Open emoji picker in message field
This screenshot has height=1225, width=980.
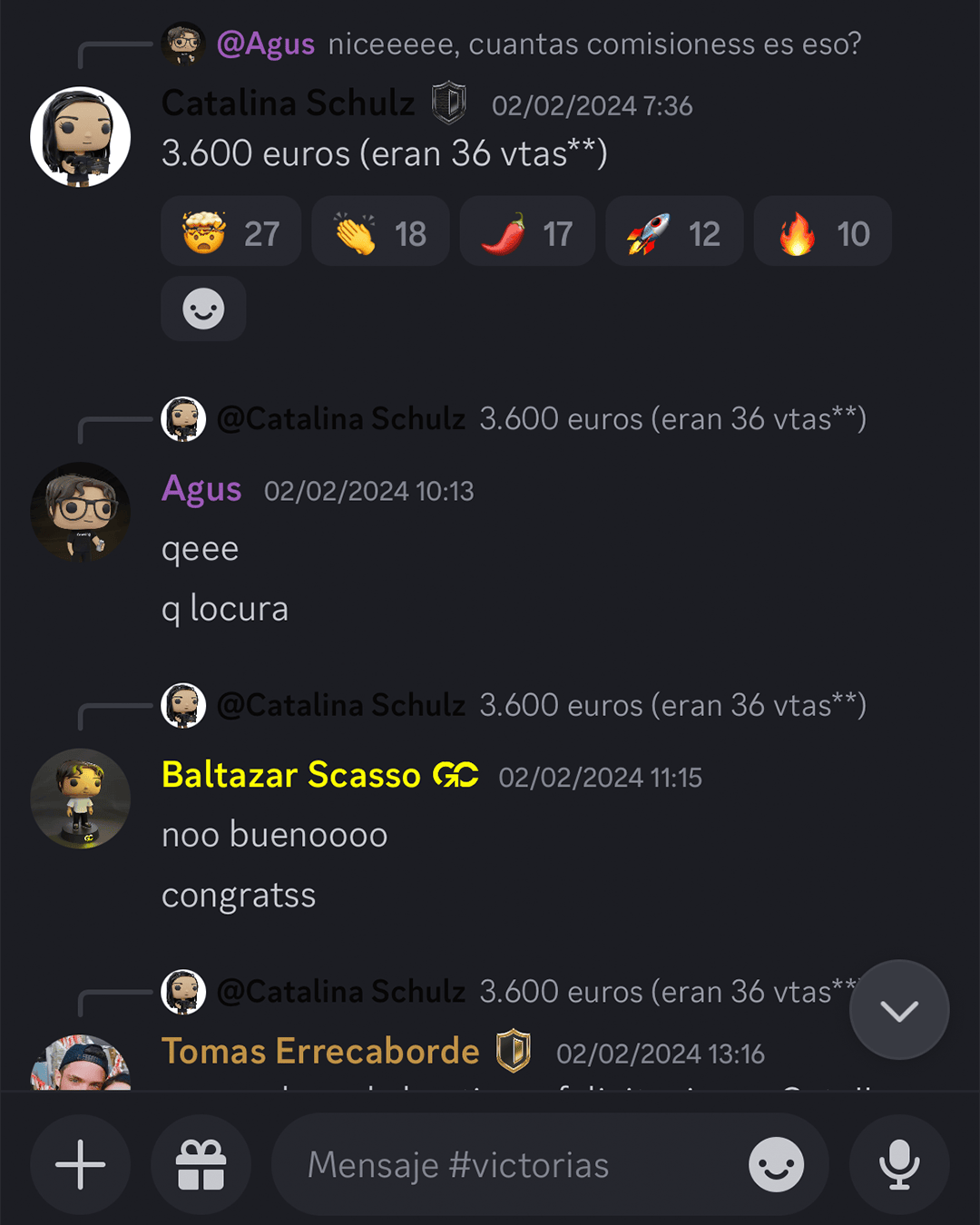click(x=776, y=1164)
